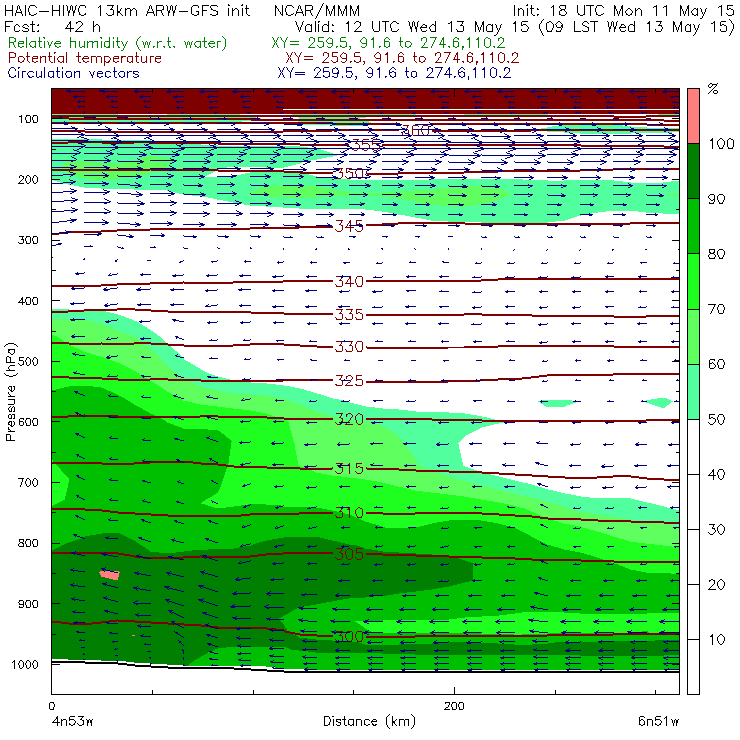Click the red potential temperature XY coordinates text
The image size is (740, 740).
pos(402,59)
